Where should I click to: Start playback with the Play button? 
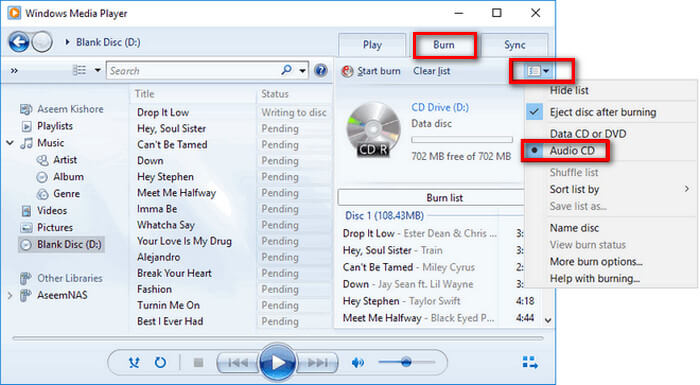pyautogui.click(x=277, y=362)
